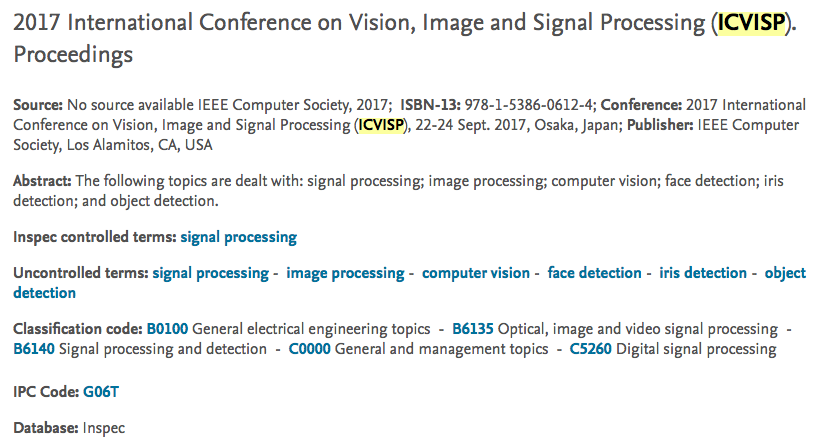This screenshot has height=437, width=814.
Task: Click the Database Inspec line
Action: coord(68,427)
